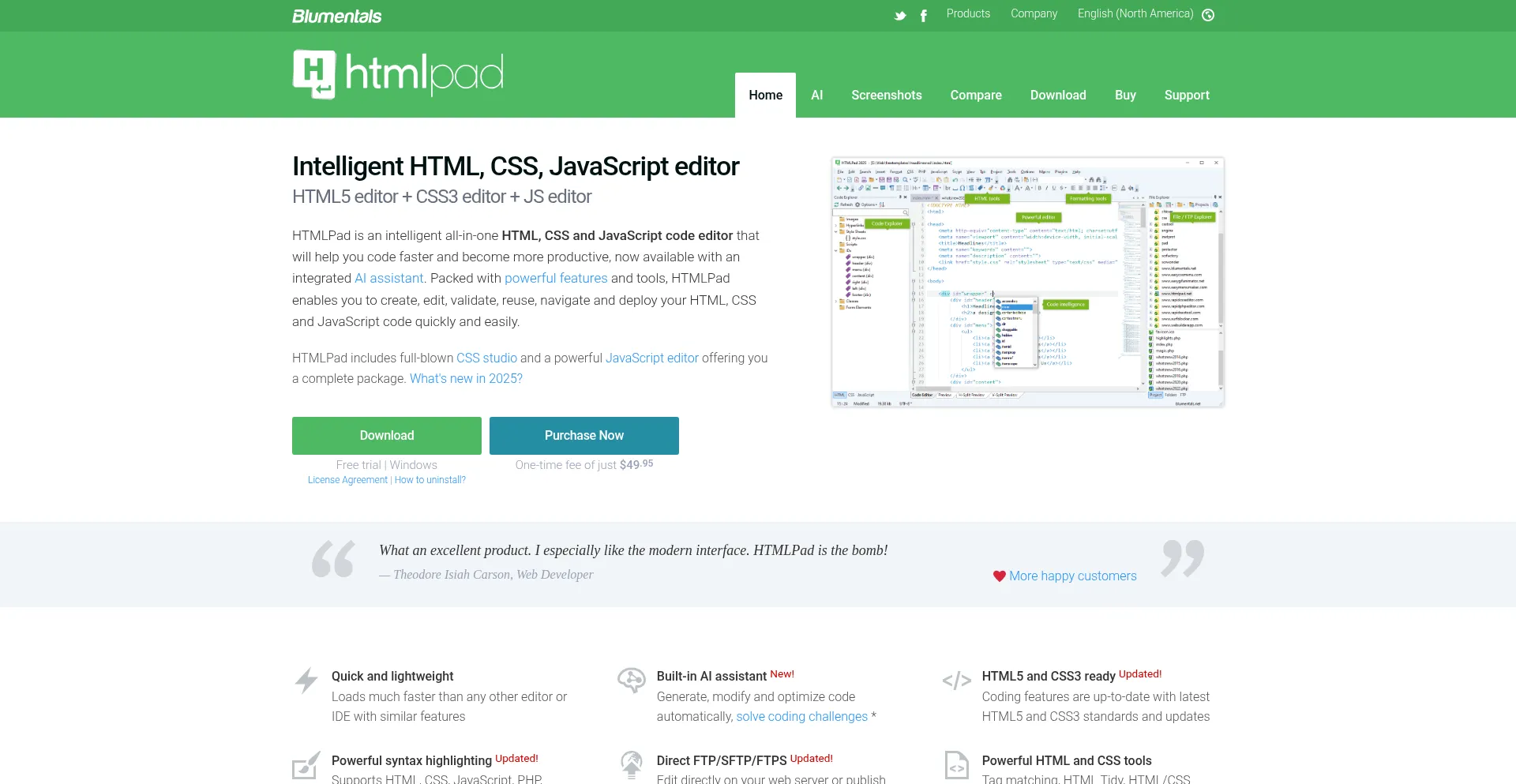1516x784 pixels.
Task: Click the red heart icon
Action: pyautogui.click(x=1000, y=576)
